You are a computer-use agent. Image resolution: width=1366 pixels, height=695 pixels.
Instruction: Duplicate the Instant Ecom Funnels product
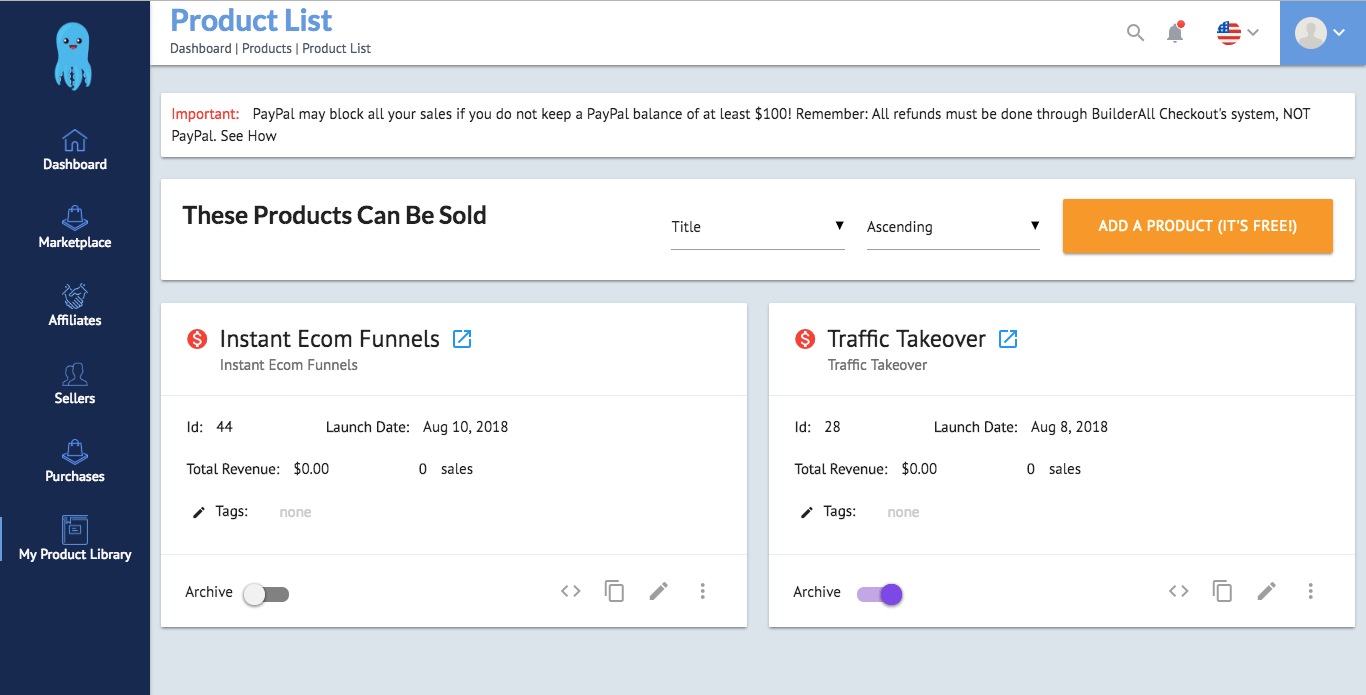[x=614, y=591]
